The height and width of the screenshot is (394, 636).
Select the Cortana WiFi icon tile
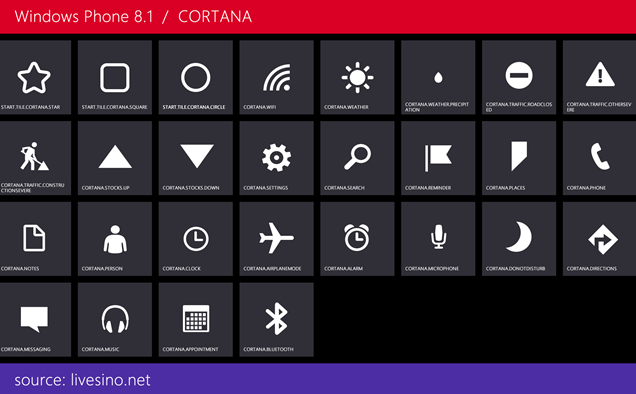click(276, 78)
